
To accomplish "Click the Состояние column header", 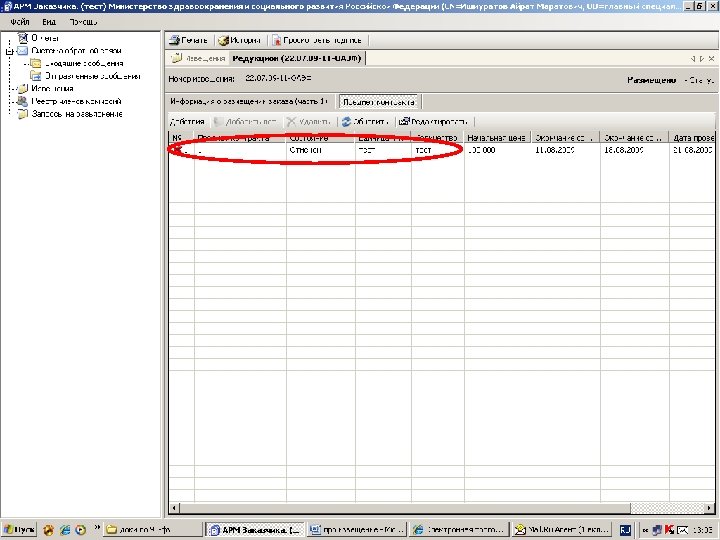I will coord(321,137).
